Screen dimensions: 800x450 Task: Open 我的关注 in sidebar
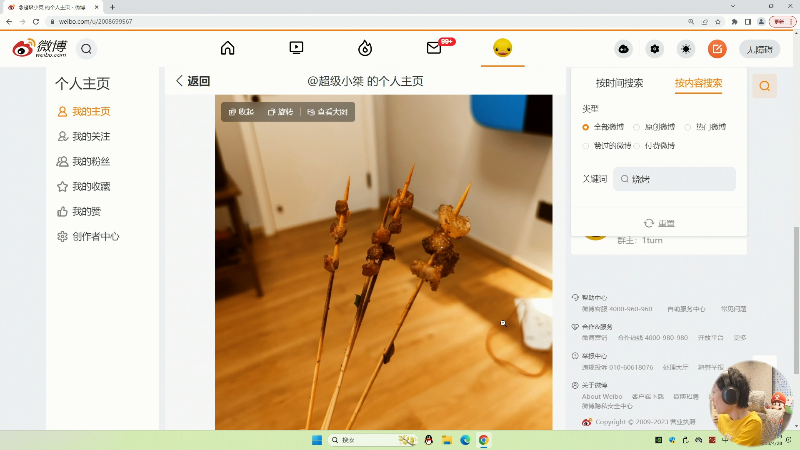coord(84,136)
